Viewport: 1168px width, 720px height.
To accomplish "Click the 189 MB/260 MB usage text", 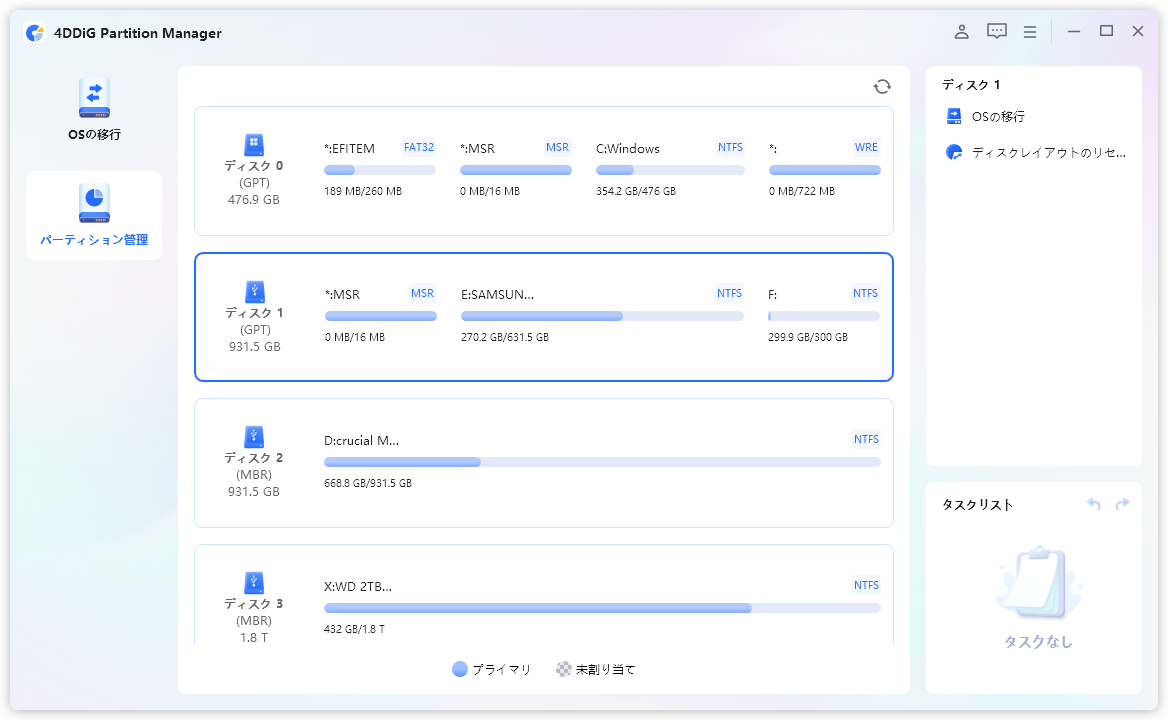I will click(363, 191).
